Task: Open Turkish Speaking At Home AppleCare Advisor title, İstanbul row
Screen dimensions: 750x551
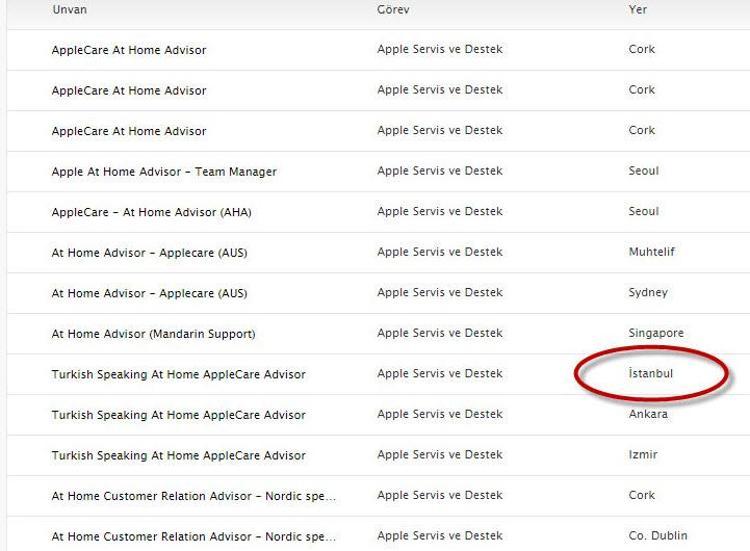Action: pos(178,375)
